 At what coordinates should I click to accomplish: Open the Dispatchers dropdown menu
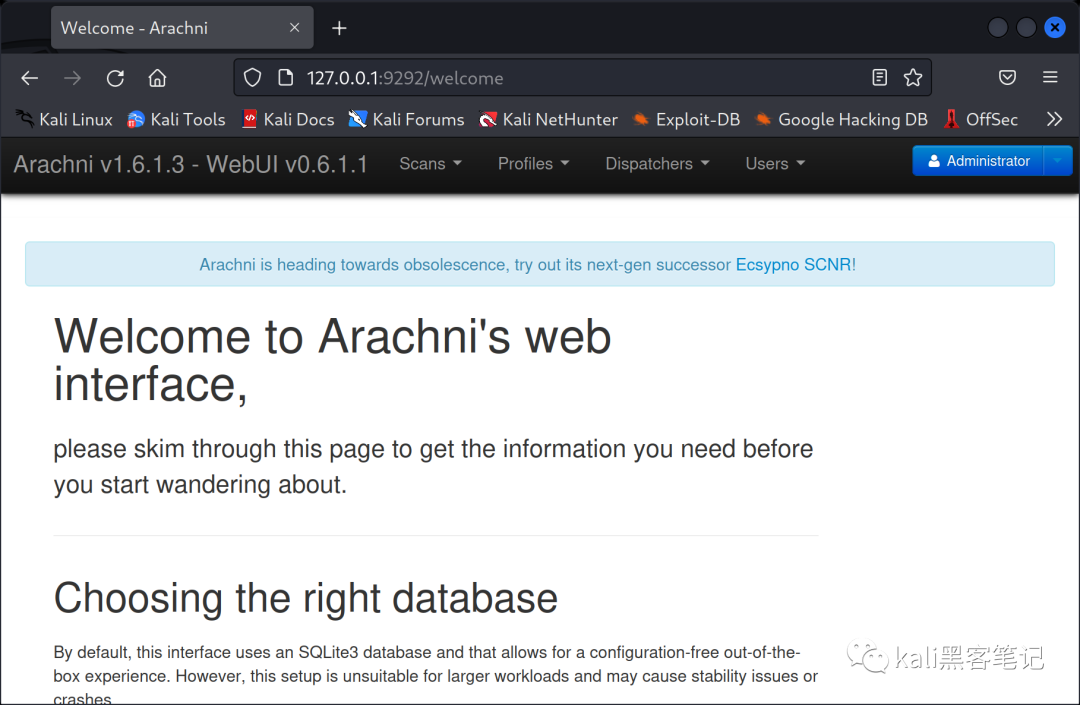[657, 164]
